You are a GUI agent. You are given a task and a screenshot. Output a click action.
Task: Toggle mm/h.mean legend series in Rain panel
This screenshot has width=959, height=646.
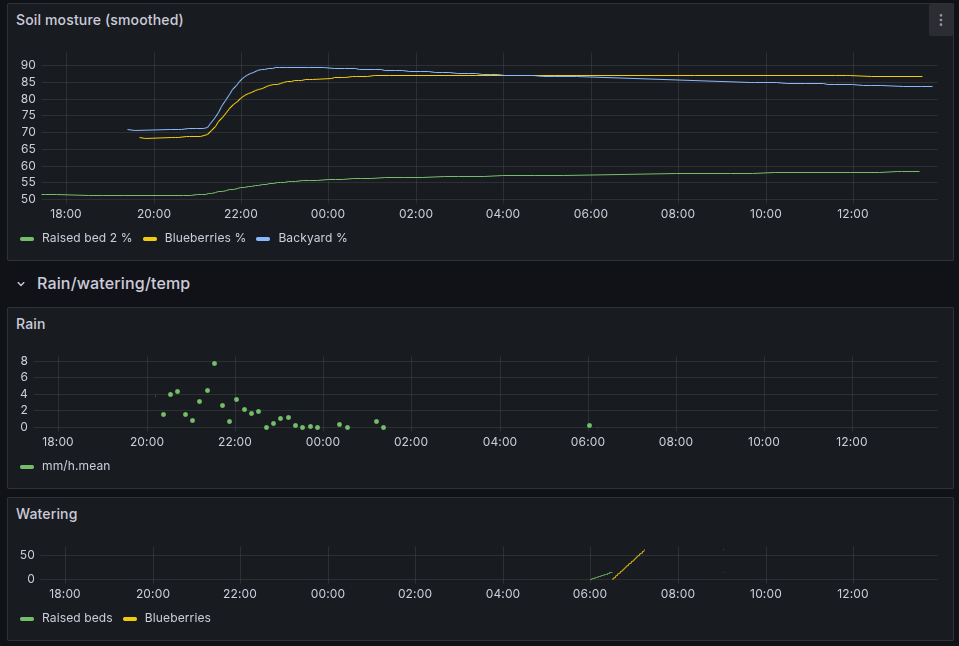[76, 466]
